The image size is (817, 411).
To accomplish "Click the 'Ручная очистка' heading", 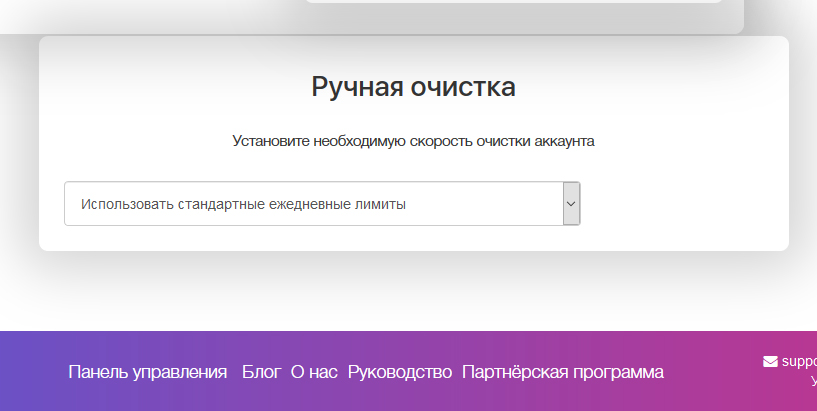I will tap(413, 87).
